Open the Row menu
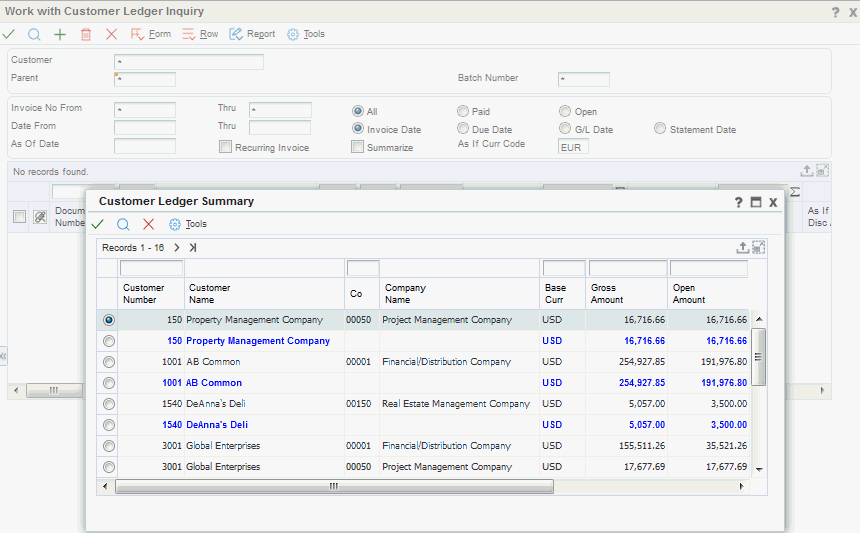860x533 pixels. coord(200,34)
